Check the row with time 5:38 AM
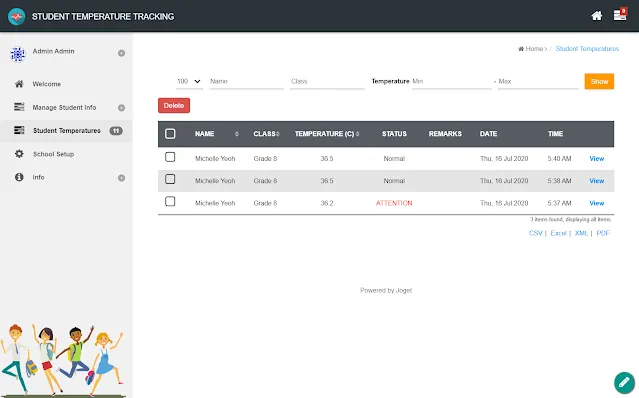 [170, 179]
